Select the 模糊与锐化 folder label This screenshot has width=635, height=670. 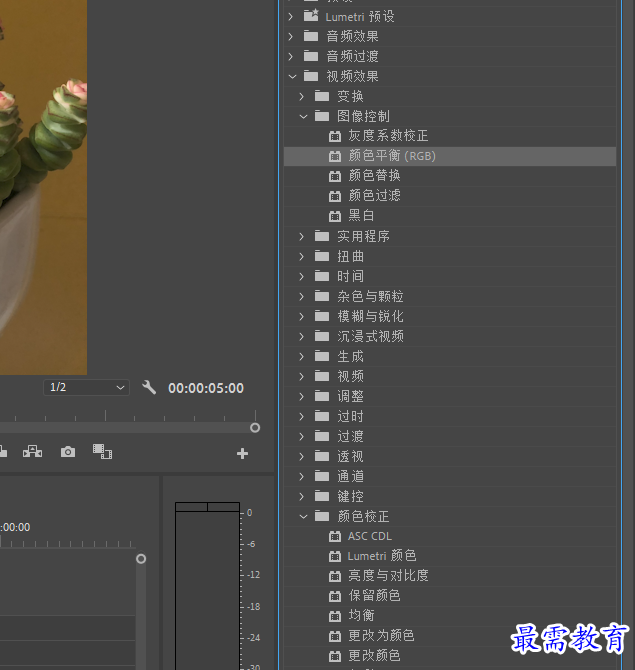tap(370, 316)
